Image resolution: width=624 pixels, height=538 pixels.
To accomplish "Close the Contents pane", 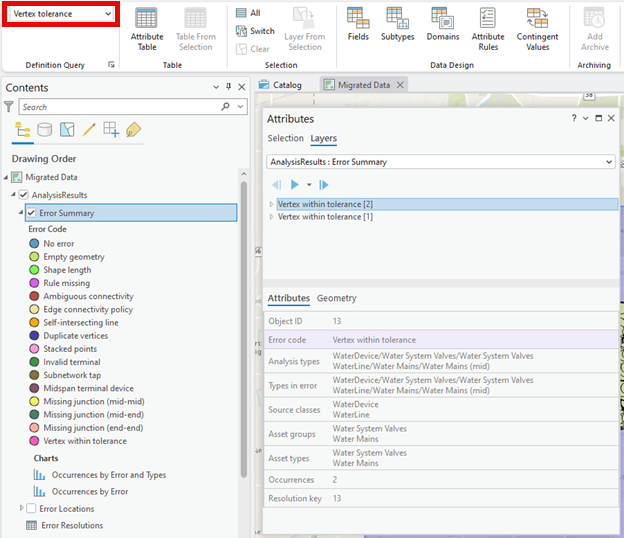I will (x=242, y=87).
